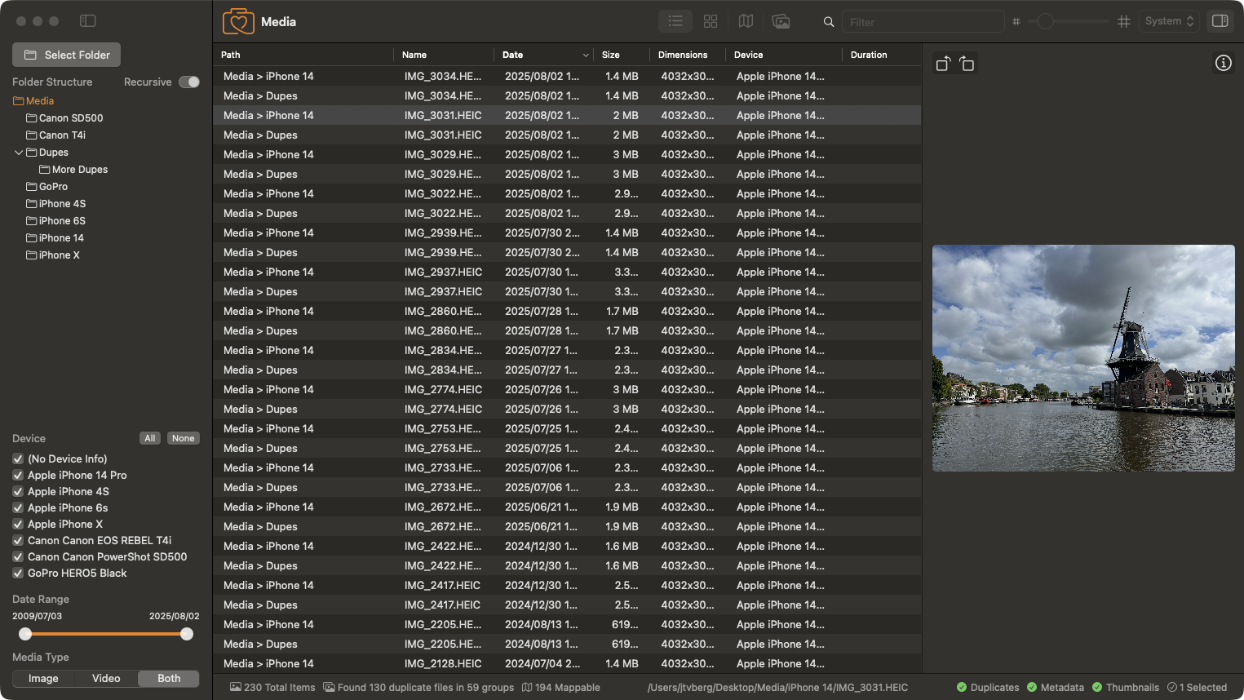The image size is (1244, 700).
Task: Switch to the gallery view
Action: (781, 20)
